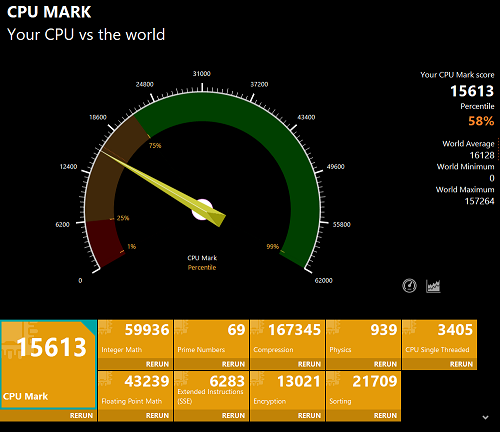Switch to the distribution chart view icon
The height and width of the screenshot is (432, 500).
[x=433, y=286]
